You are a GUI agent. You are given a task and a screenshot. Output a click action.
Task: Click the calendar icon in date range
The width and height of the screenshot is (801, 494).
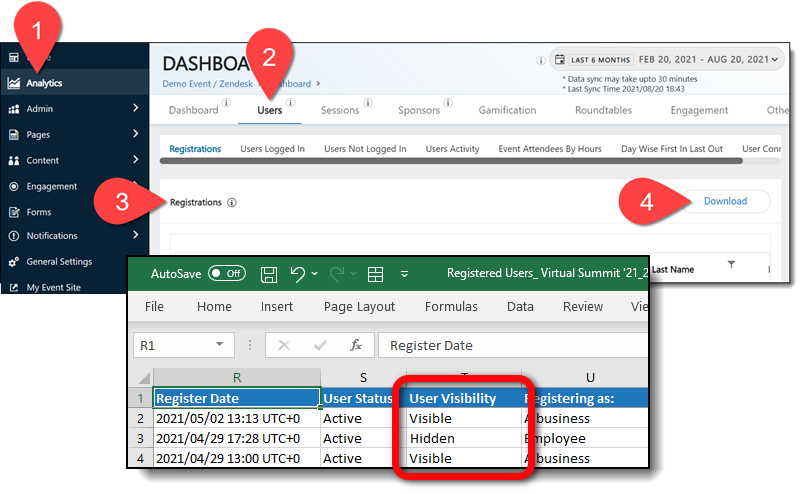560,60
